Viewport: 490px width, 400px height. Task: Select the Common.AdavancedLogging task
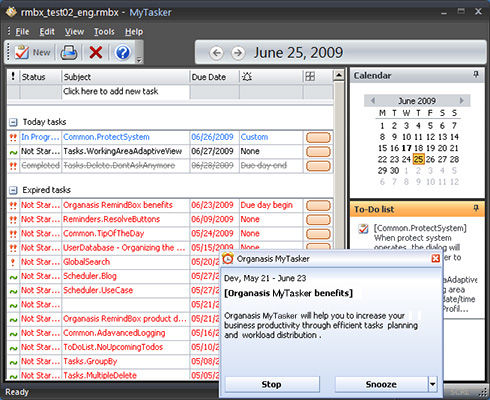pos(114,333)
